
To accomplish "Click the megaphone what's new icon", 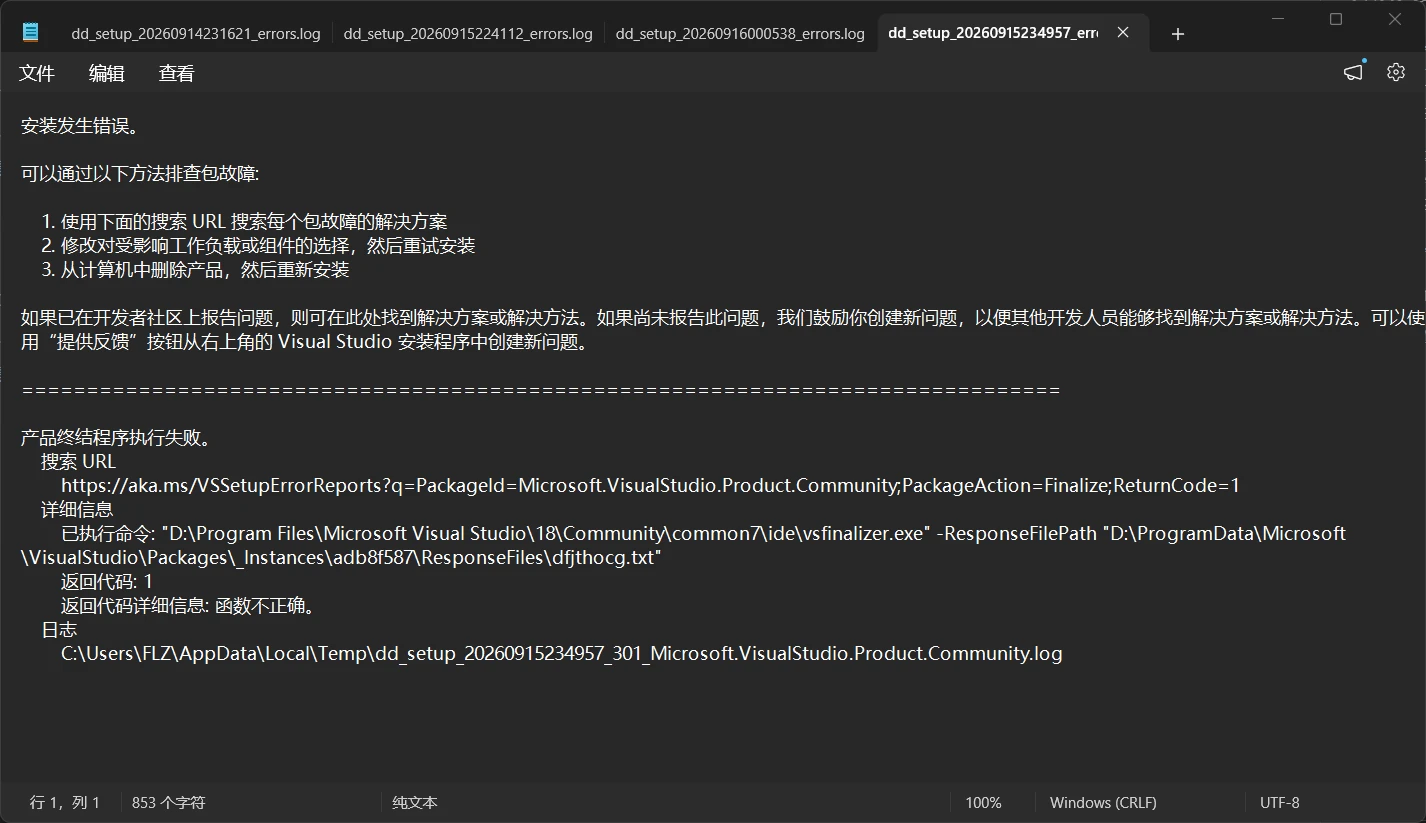I will [1353, 72].
